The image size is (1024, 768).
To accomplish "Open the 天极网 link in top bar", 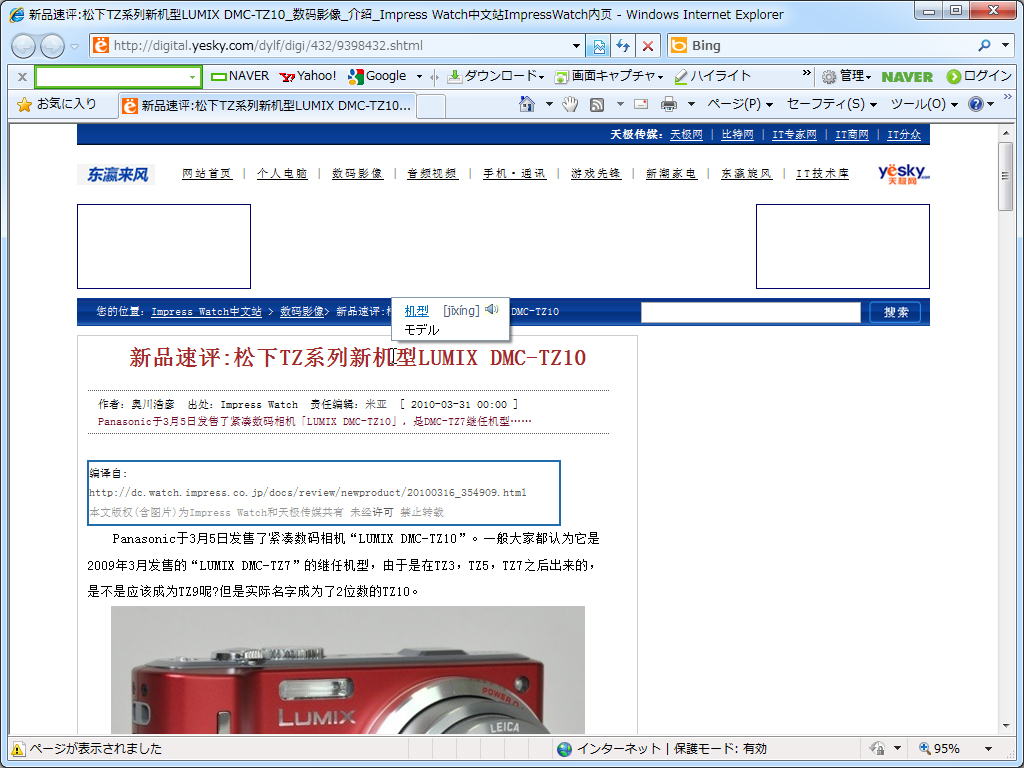I will pos(686,135).
